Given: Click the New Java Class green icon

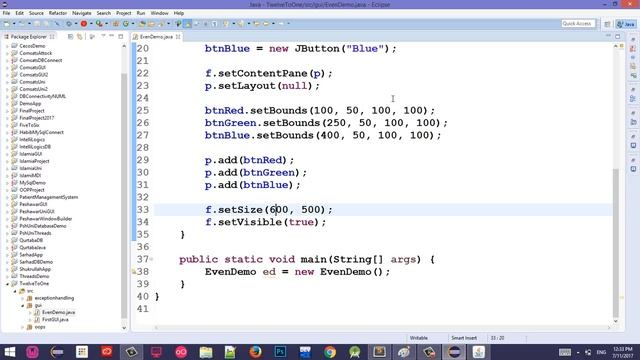Looking at the screenshot, I should 126,24.
